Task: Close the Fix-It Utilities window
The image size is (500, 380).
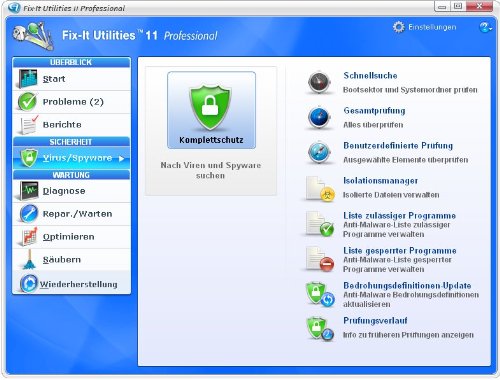Action: tap(479, 6)
